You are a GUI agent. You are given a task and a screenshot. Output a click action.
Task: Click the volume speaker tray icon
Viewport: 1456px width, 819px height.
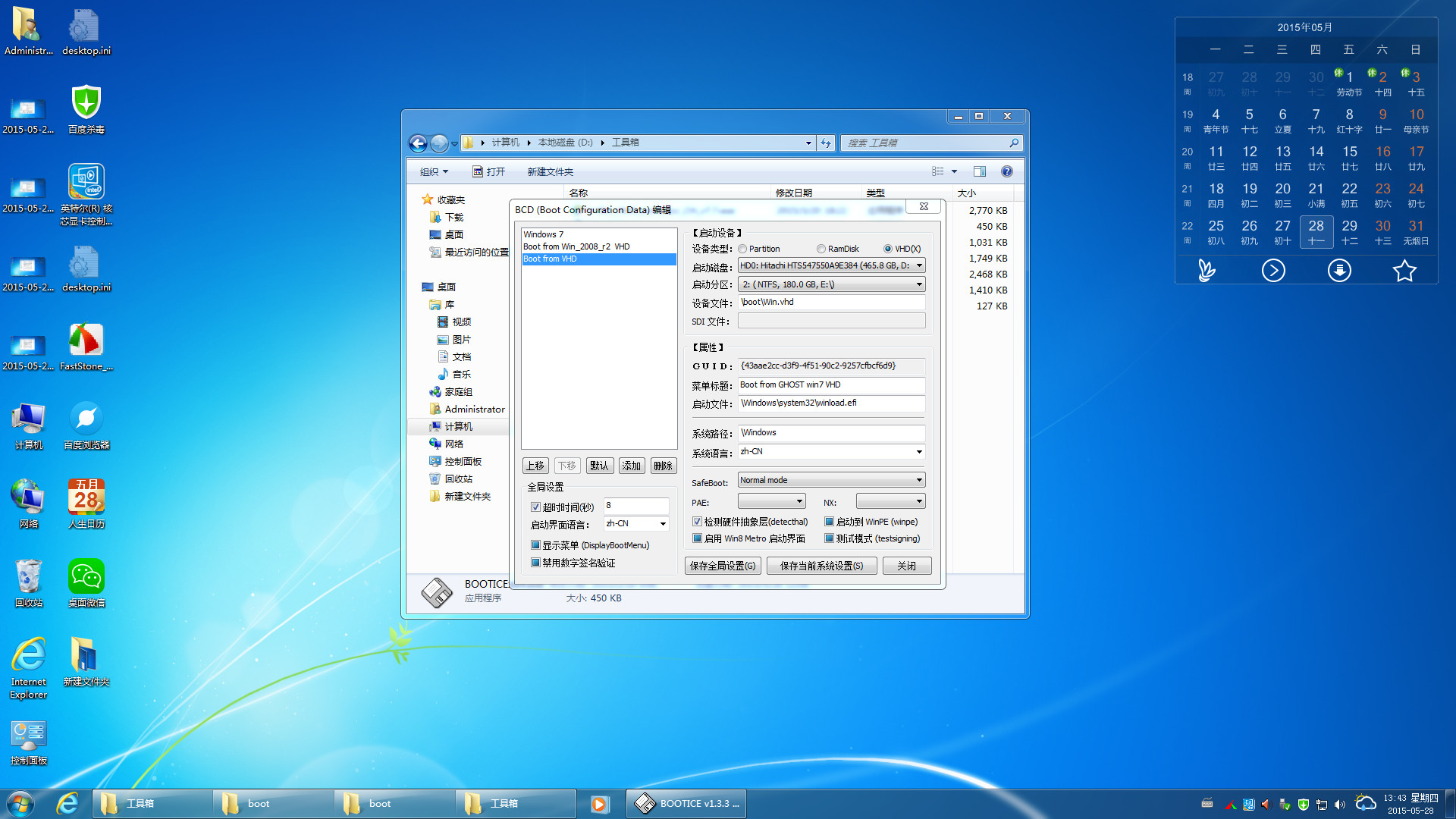[1340, 805]
